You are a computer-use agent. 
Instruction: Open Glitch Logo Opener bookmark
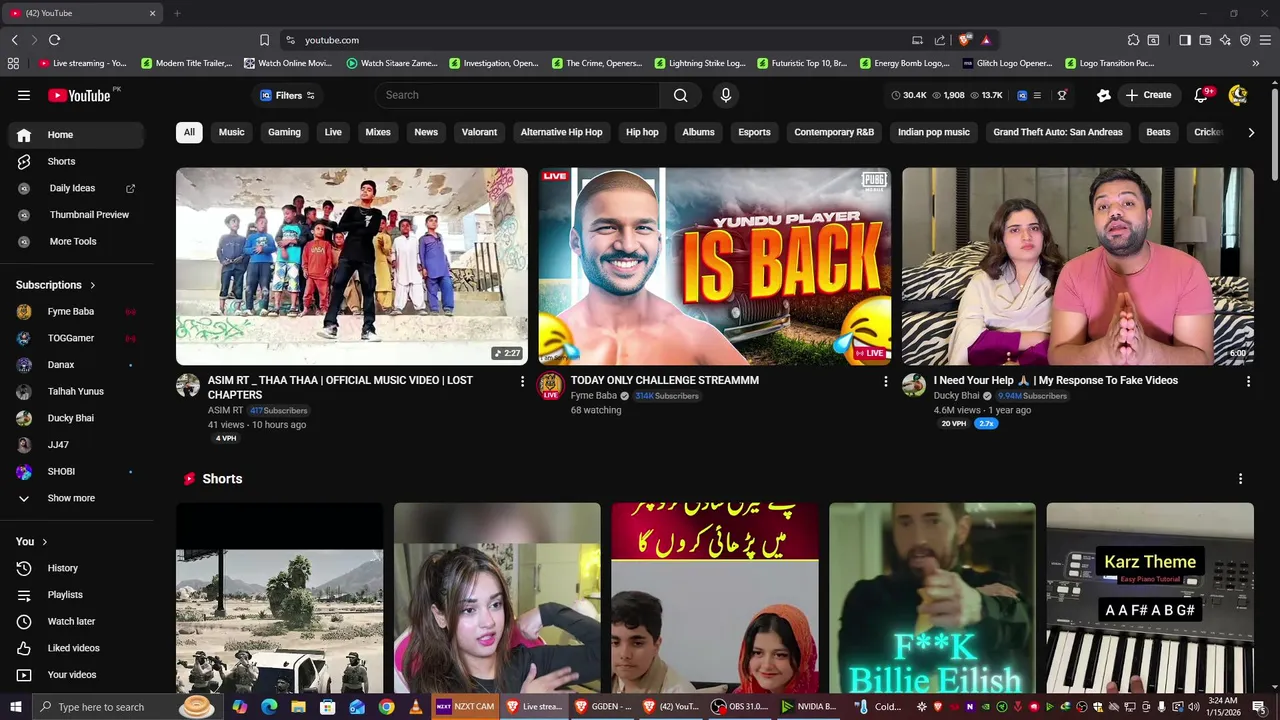point(1007,63)
